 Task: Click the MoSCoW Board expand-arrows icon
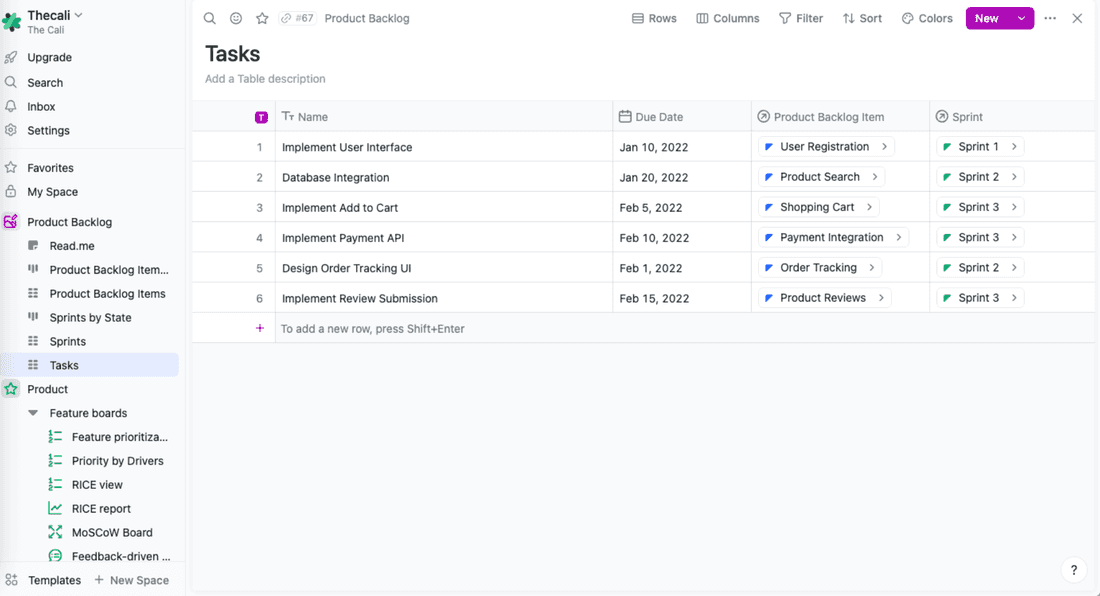coord(55,532)
